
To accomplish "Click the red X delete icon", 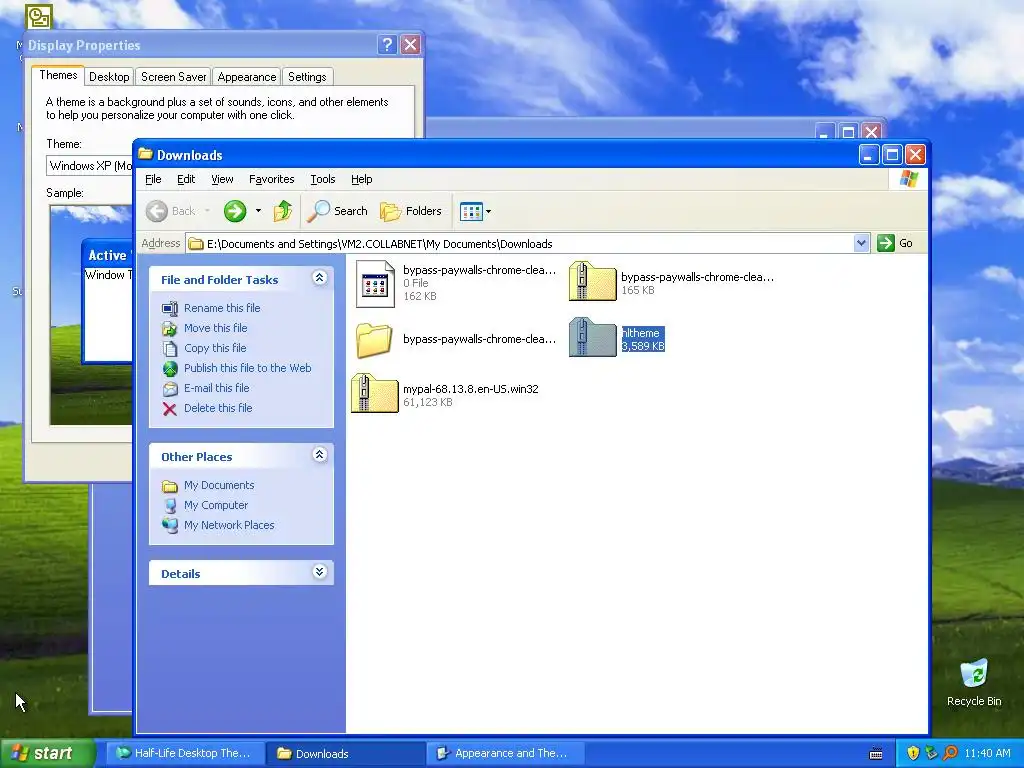I will [x=170, y=409].
